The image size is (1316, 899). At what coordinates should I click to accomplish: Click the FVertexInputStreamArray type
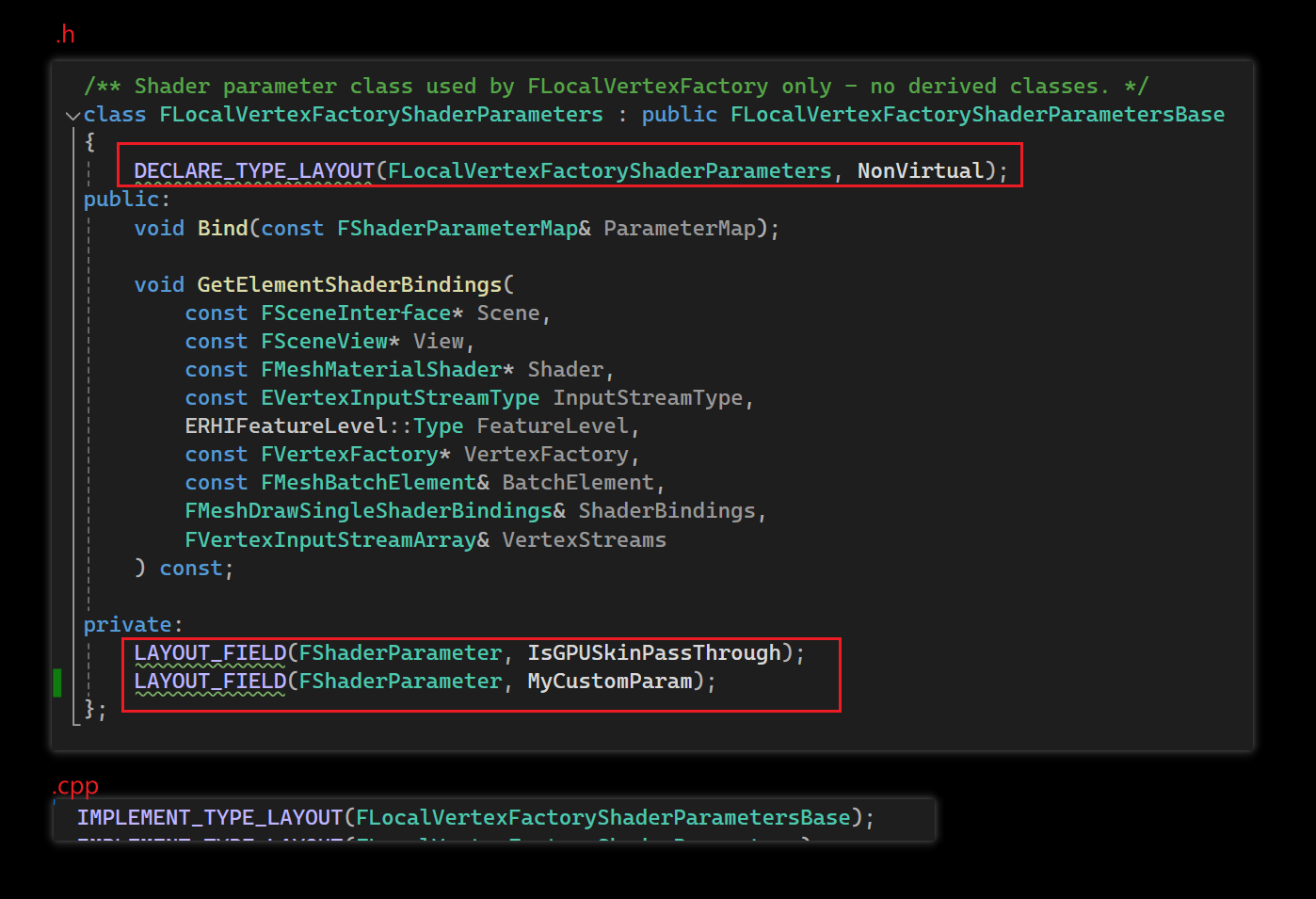coord(330,540)
